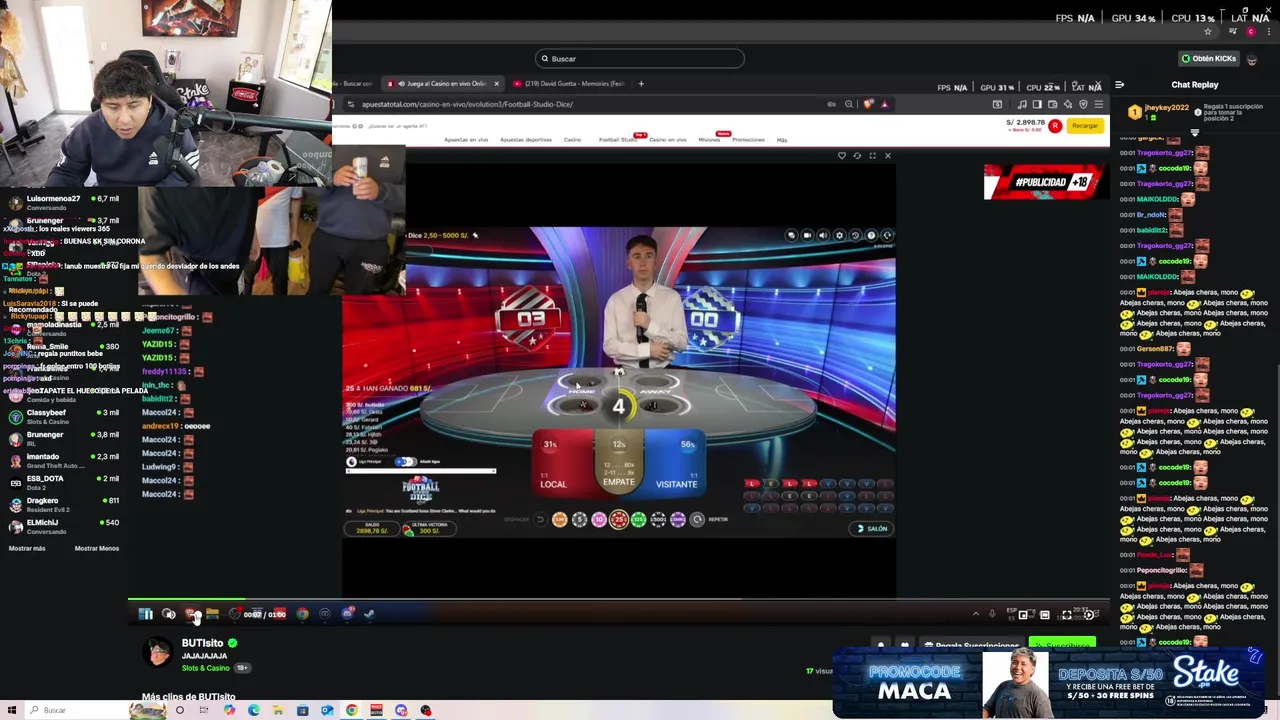1280x720 pixels.
Task: Mute the Kick clip volume icon
Action: [x=168, y=614]
